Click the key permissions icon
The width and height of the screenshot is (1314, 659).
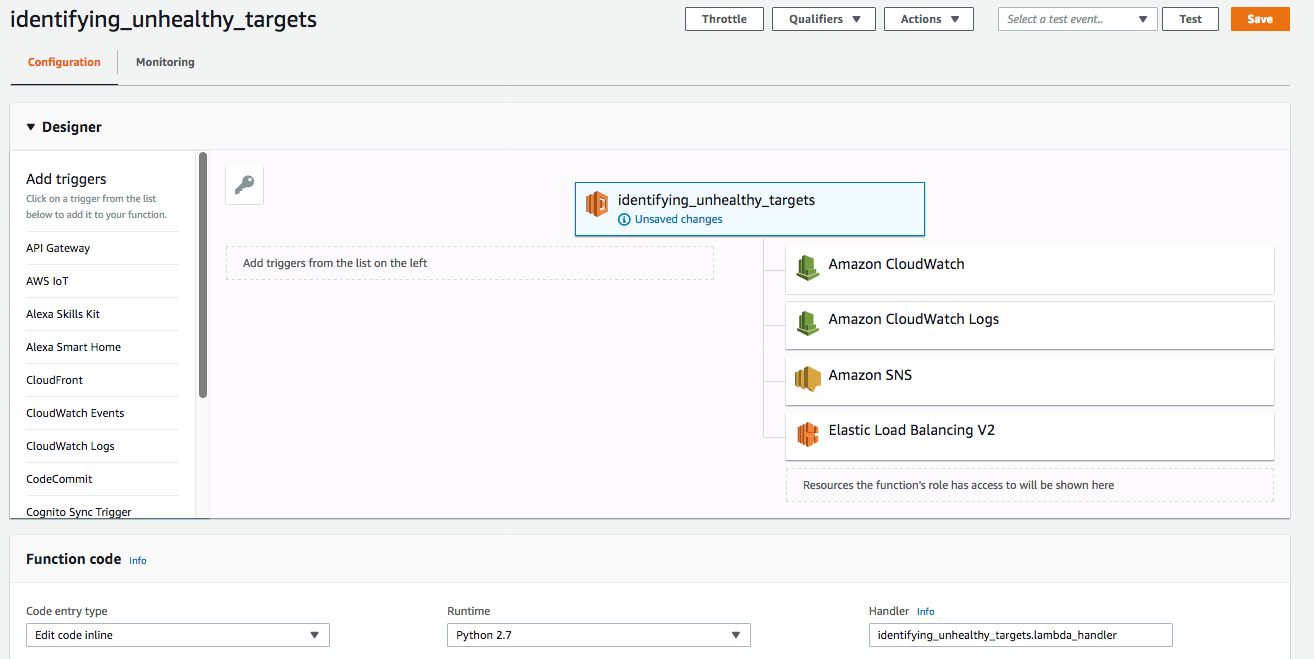(244, 185)
